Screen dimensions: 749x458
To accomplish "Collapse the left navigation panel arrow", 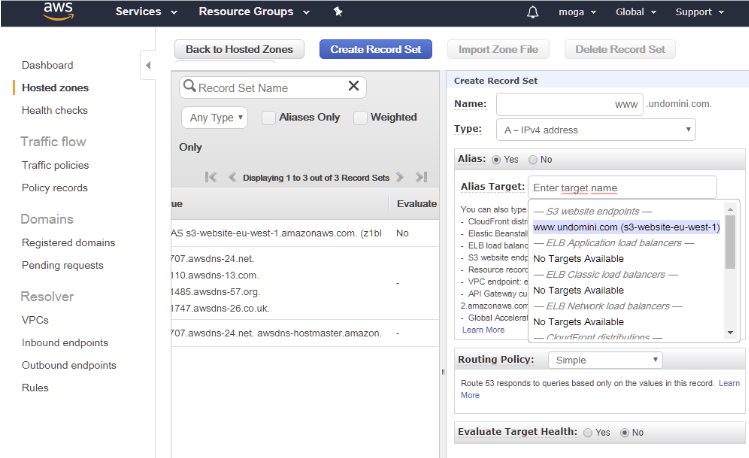I will [148, 65].
